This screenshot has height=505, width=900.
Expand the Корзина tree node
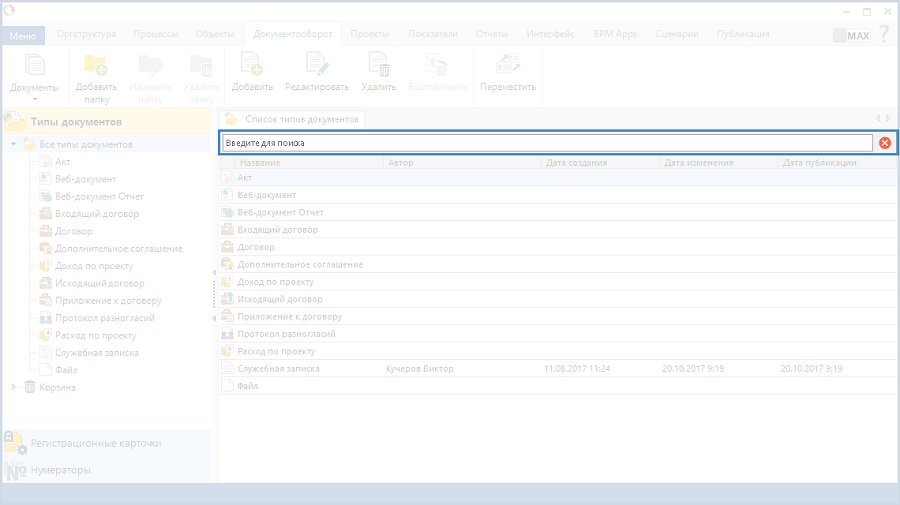tap(14, 387)
